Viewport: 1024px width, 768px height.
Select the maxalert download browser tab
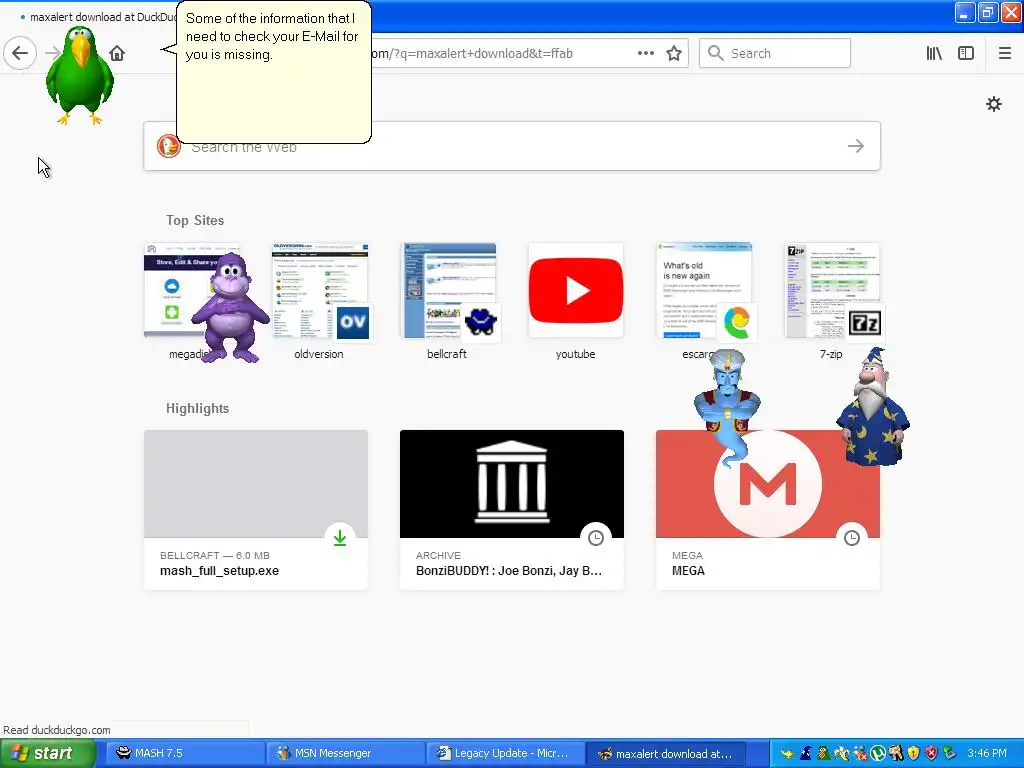coord(98,17)
